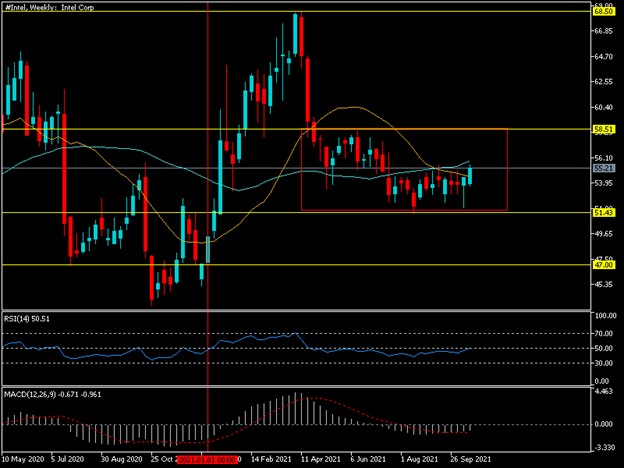
Task: Click the 26 Sep 2021 date label
Action: (x=470, y=459)
